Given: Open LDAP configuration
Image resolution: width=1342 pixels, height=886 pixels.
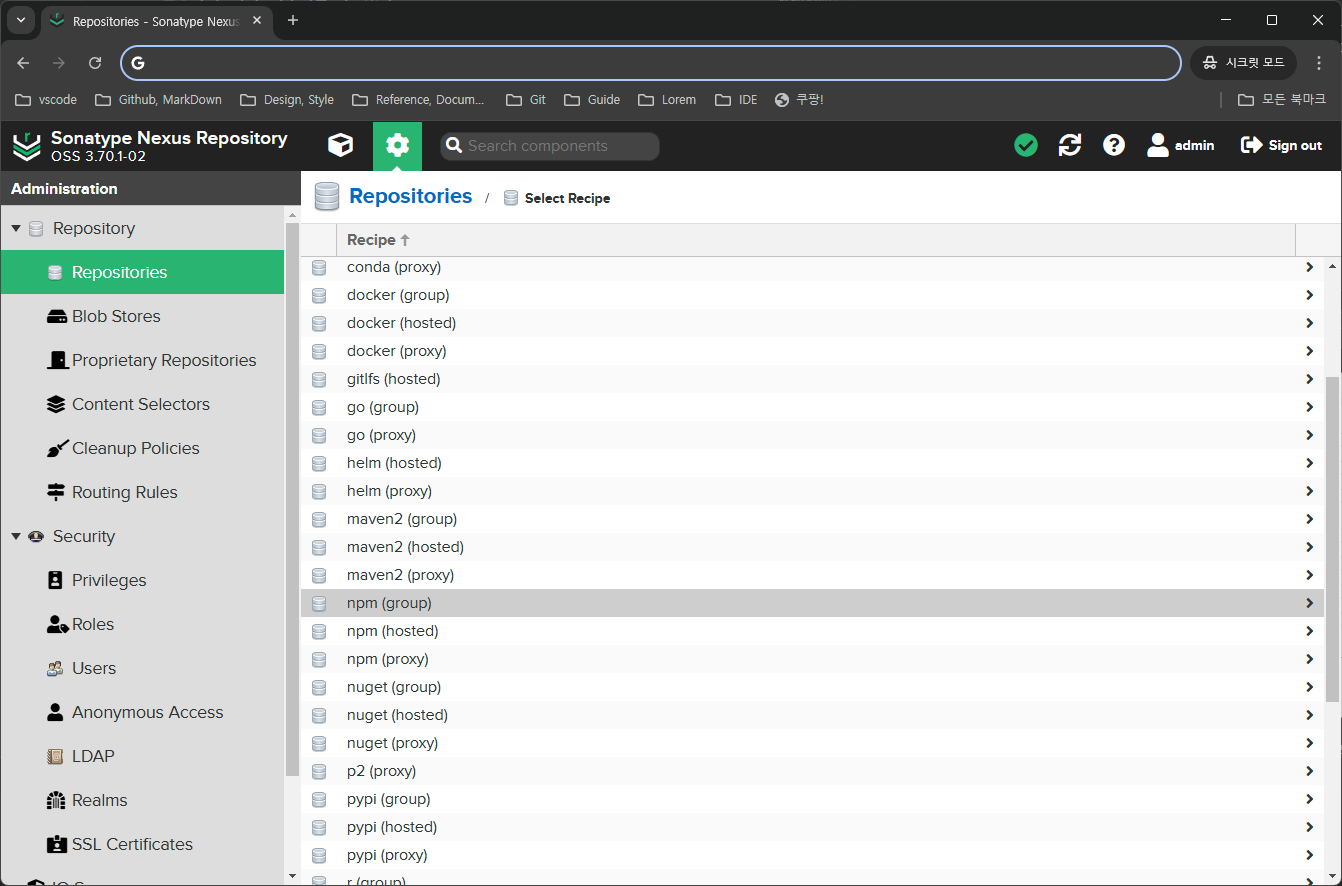Looking at the screenshot, I should click(x=142, y=756).
